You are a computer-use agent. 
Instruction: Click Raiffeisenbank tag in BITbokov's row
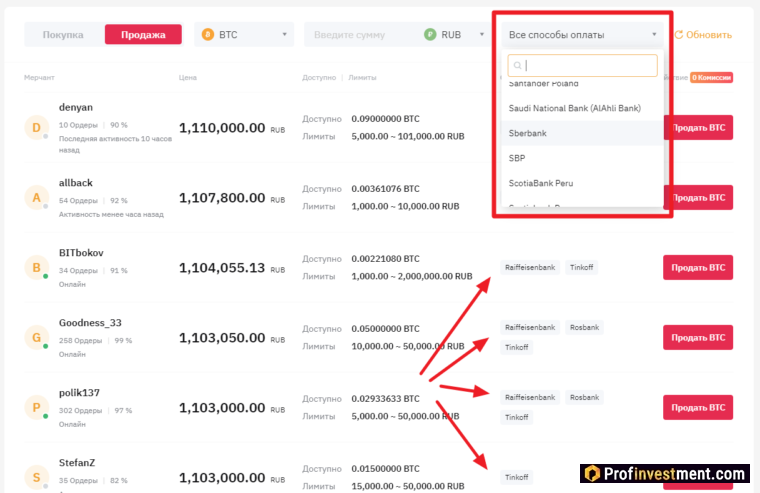(530, 268)
